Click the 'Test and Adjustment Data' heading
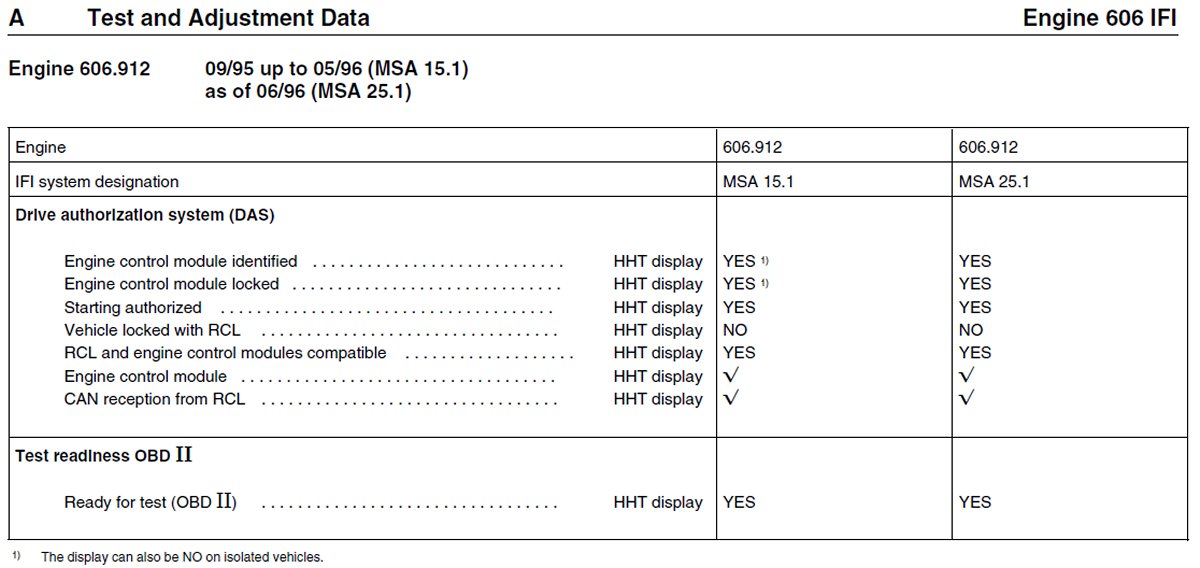Viewport: 1200px width, 568px height. (228, 17)
